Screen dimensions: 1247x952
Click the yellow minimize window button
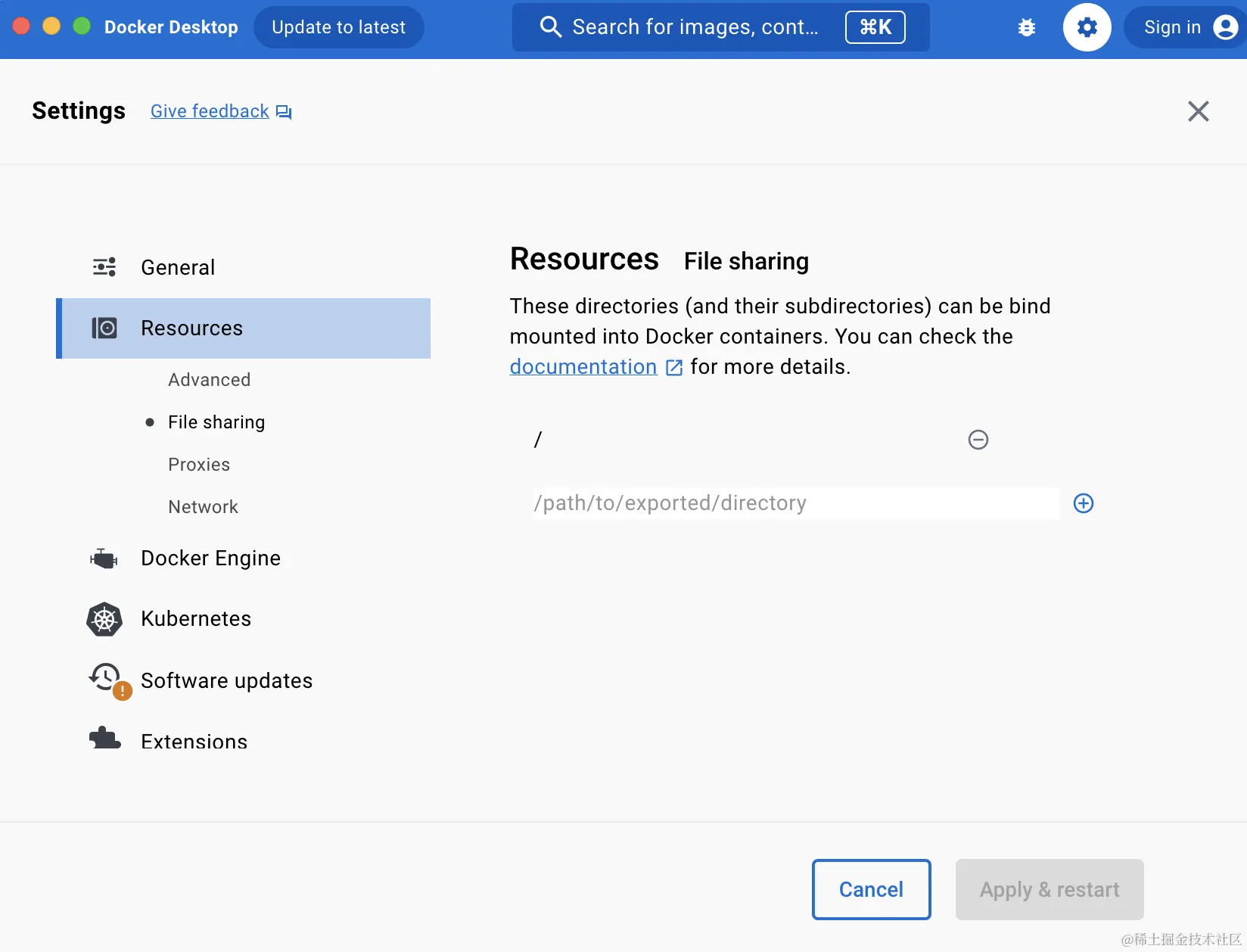click(x=51, y=26)
